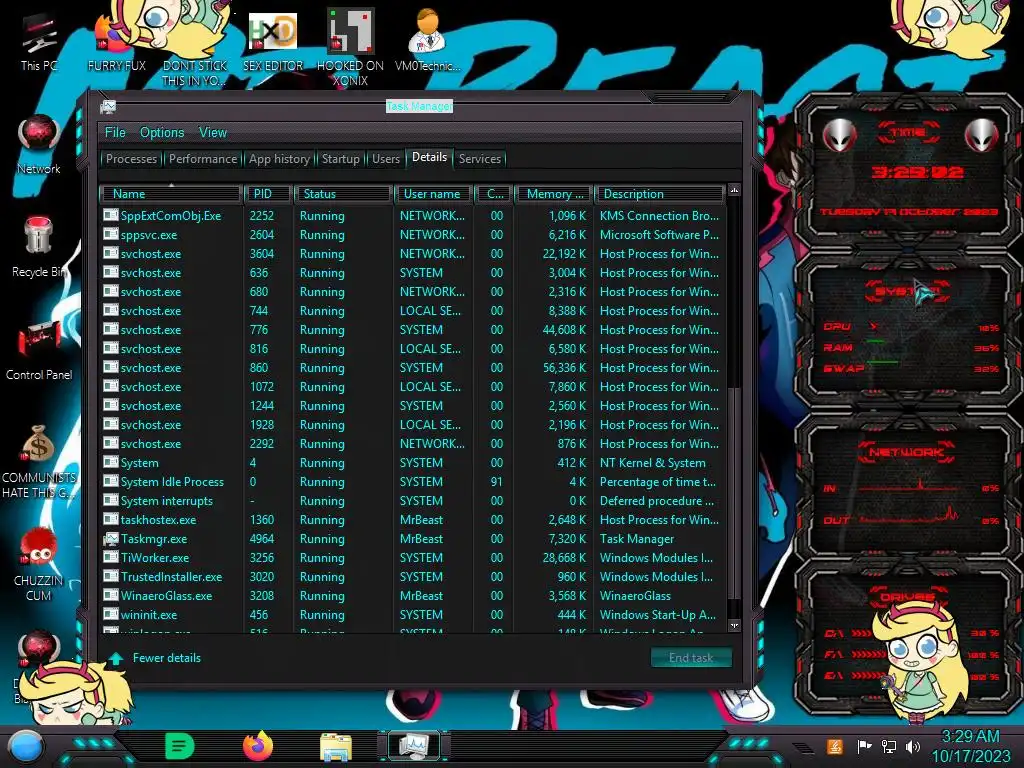Switch to the App history tab
Image resolution: width=1024 pixels, height=768 pixels.
(279, 159)
